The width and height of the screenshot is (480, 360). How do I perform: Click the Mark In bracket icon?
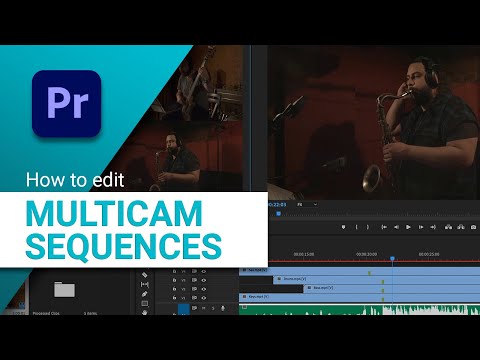(356, 227)
